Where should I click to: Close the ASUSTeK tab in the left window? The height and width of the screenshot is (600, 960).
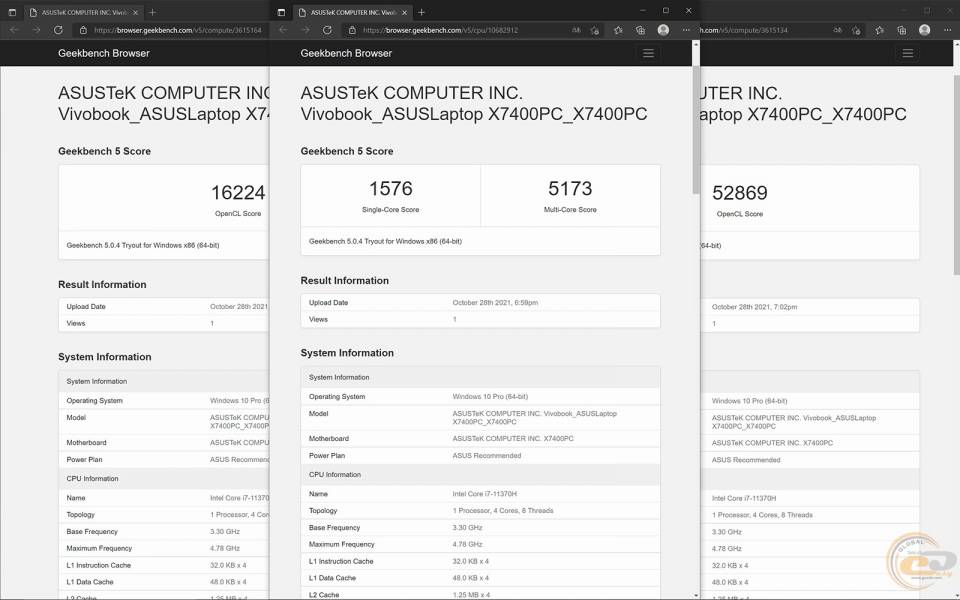pyautogui.click(x=135, y=12)
